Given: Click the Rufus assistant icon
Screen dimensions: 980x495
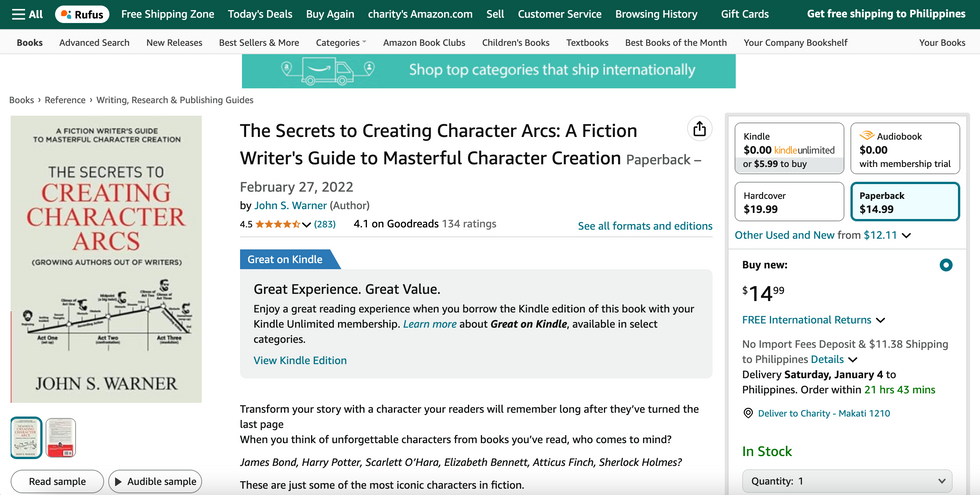Looking at the screenshot, I should pos(81,14).
